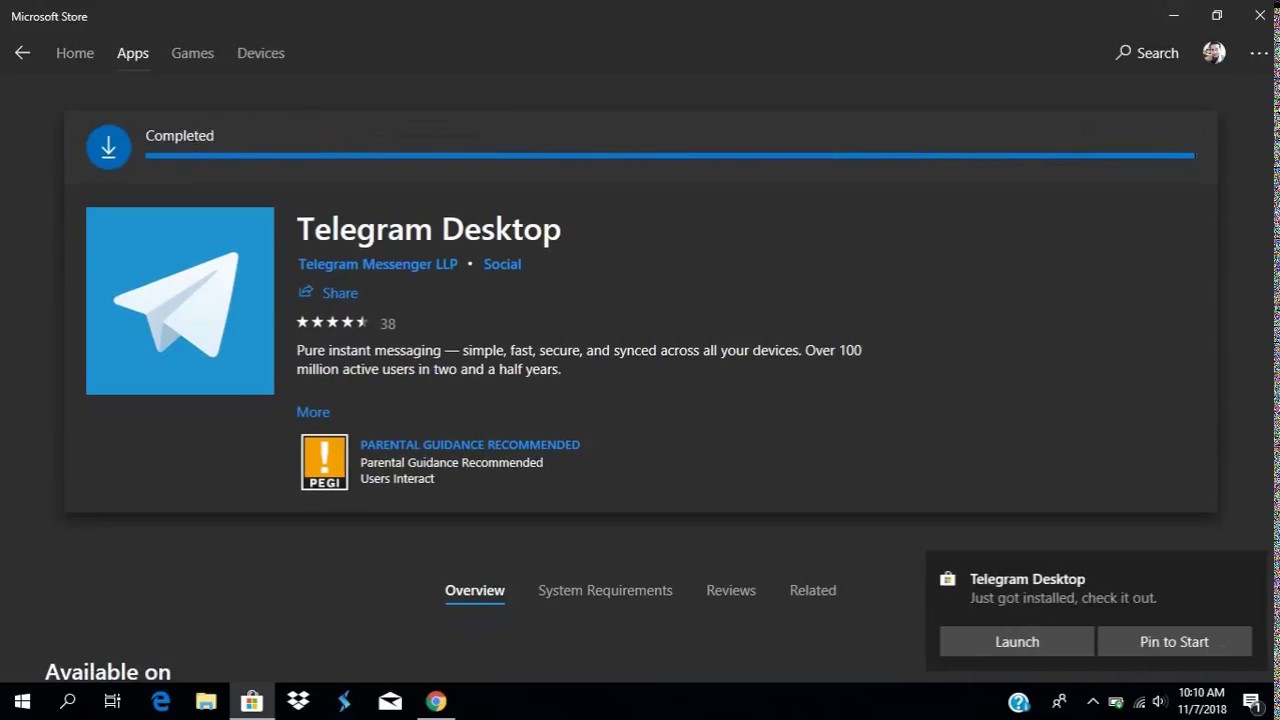This screenshot has height=720, width=1280.
Task: Click the battery status tray icon
Action: (1116, 702)
